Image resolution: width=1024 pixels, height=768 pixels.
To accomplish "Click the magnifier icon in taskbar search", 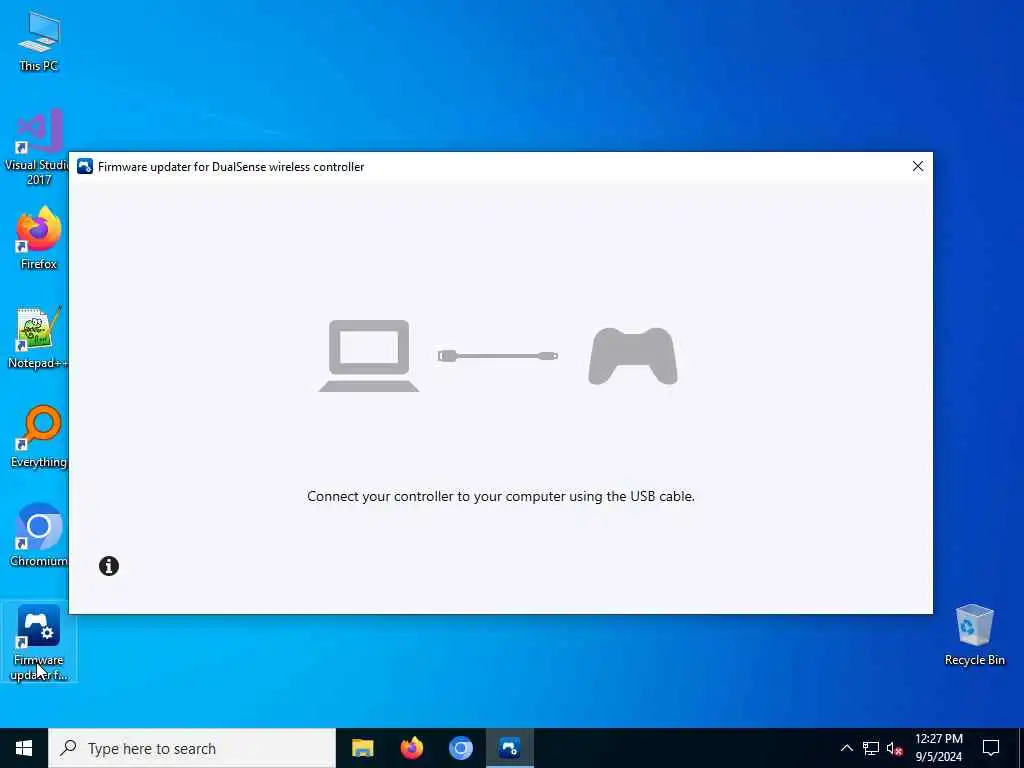I will (68, 748).
